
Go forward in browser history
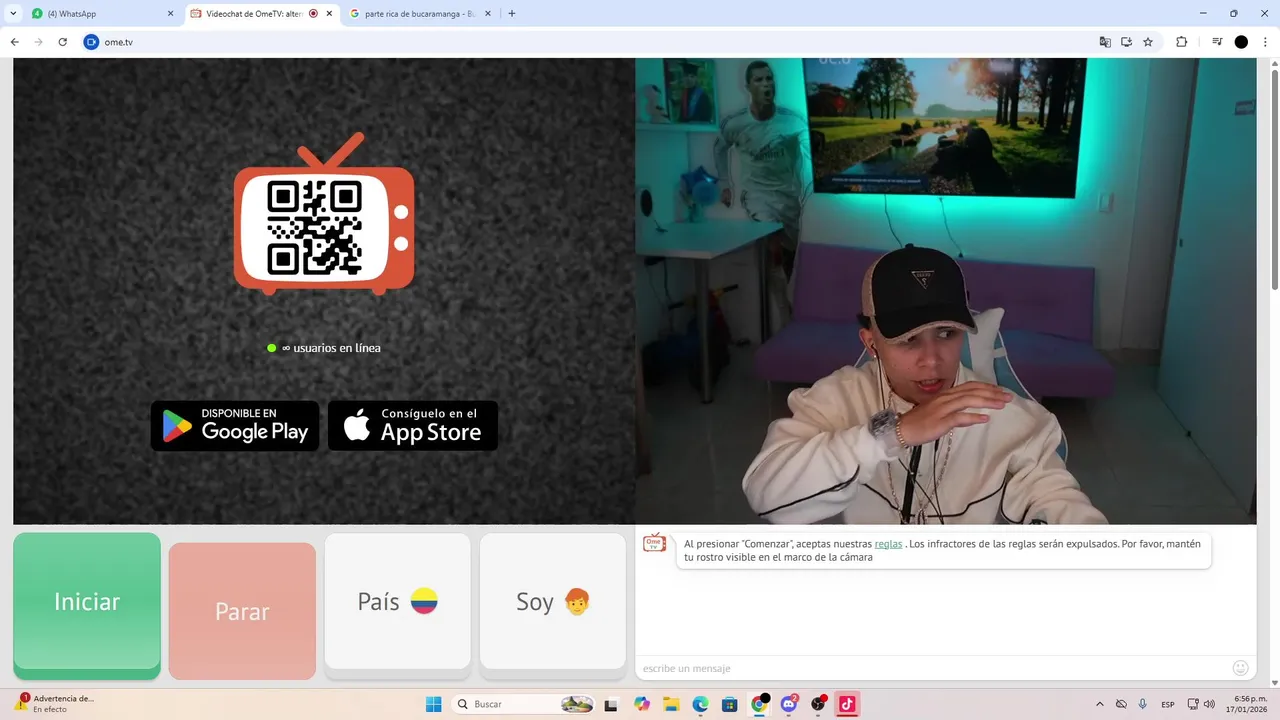click(39, 42)
